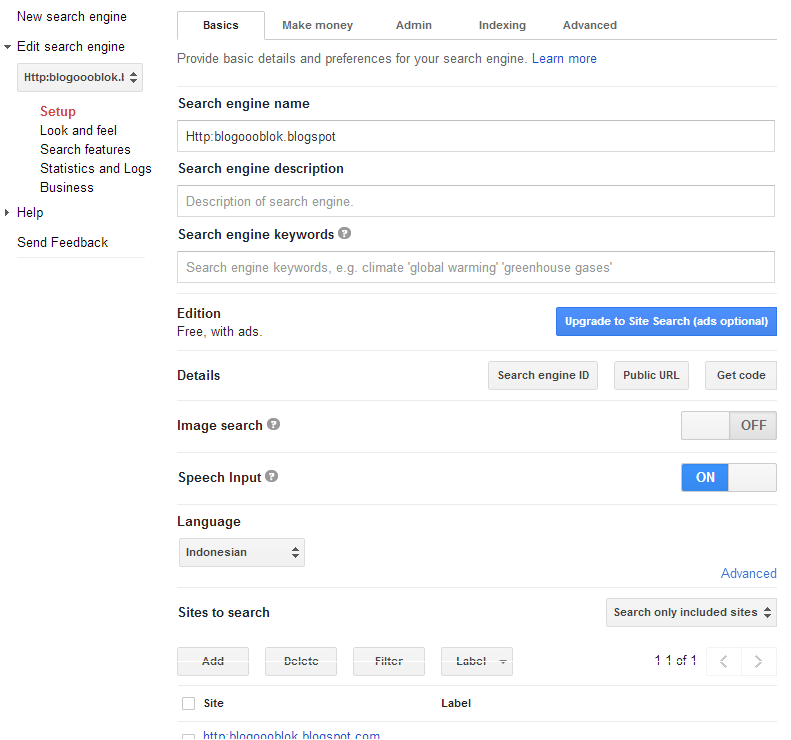The width and height of the screenshot is (791, 740).
Task: Click the Edit search engine label
Action: click(71, 47)
